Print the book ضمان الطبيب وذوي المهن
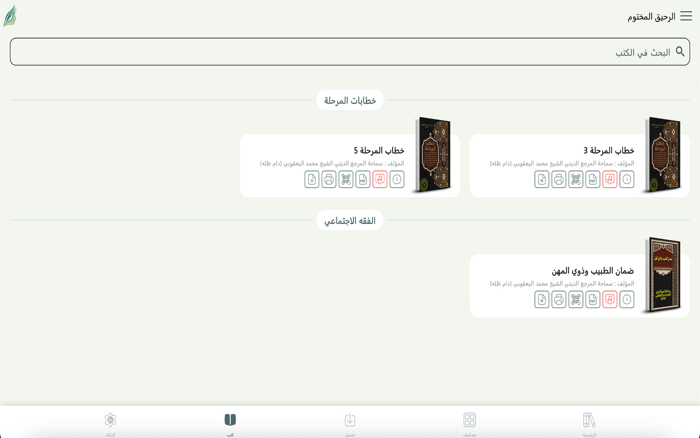 coord(558,300)
